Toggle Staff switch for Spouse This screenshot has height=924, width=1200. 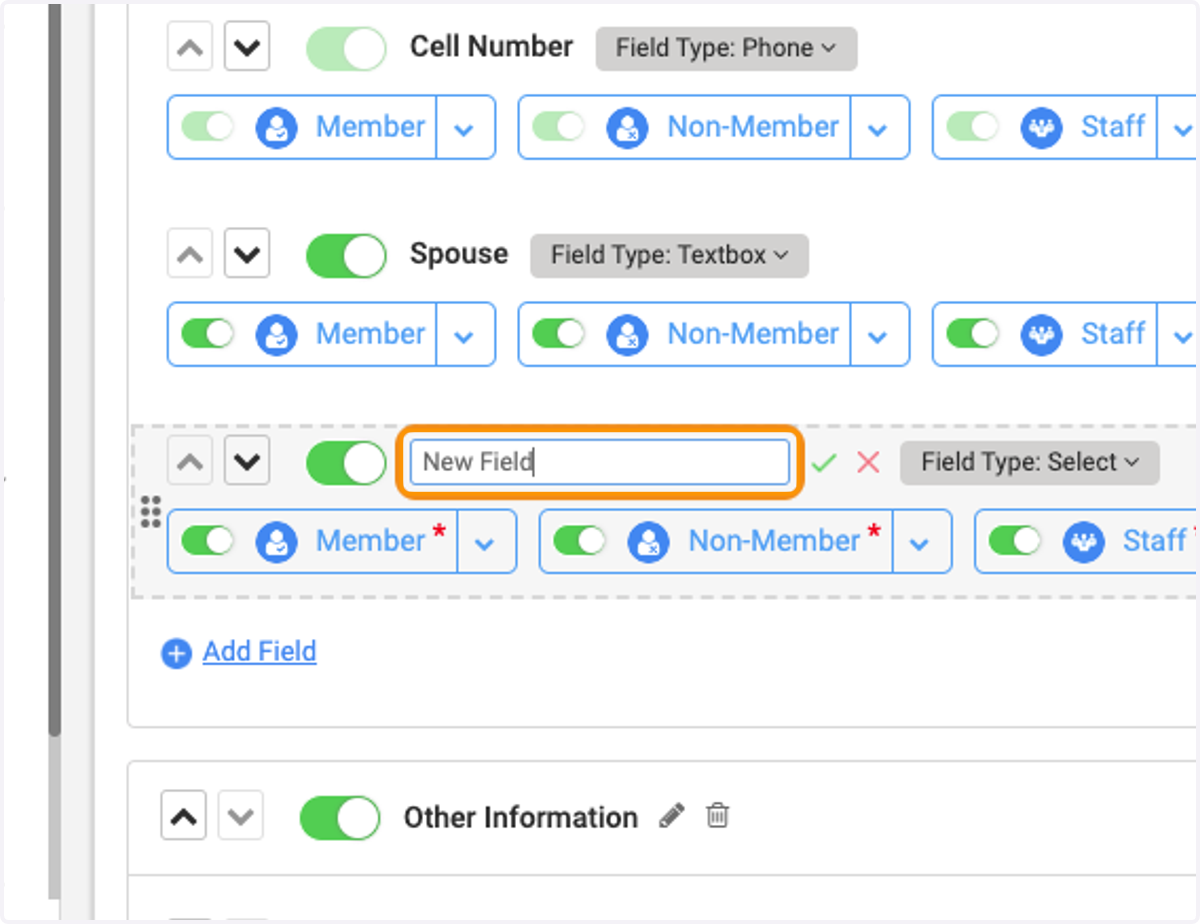pyautogui.click(x=972, y=334)
